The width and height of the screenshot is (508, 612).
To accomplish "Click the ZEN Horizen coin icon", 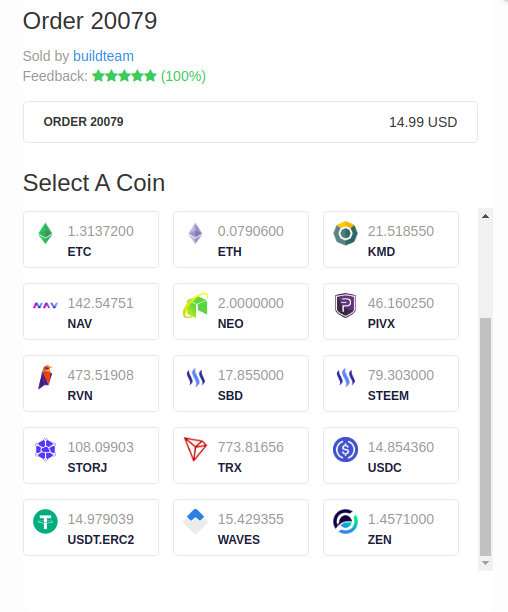I will 345,521.
